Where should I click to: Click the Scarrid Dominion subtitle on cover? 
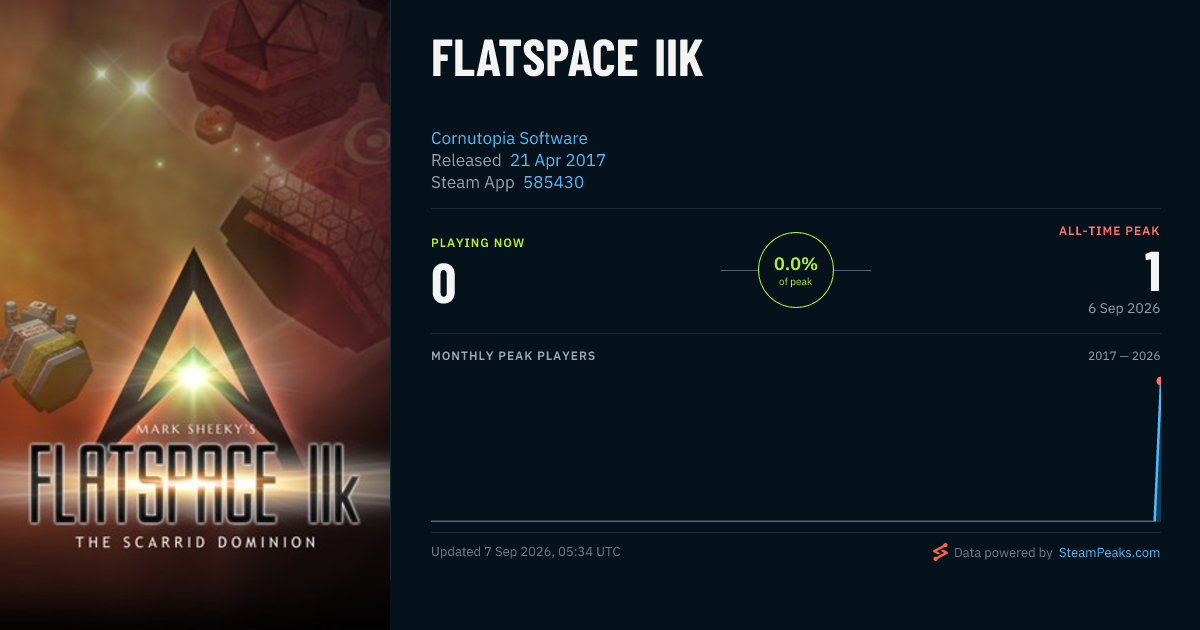[x=196, y=542]
